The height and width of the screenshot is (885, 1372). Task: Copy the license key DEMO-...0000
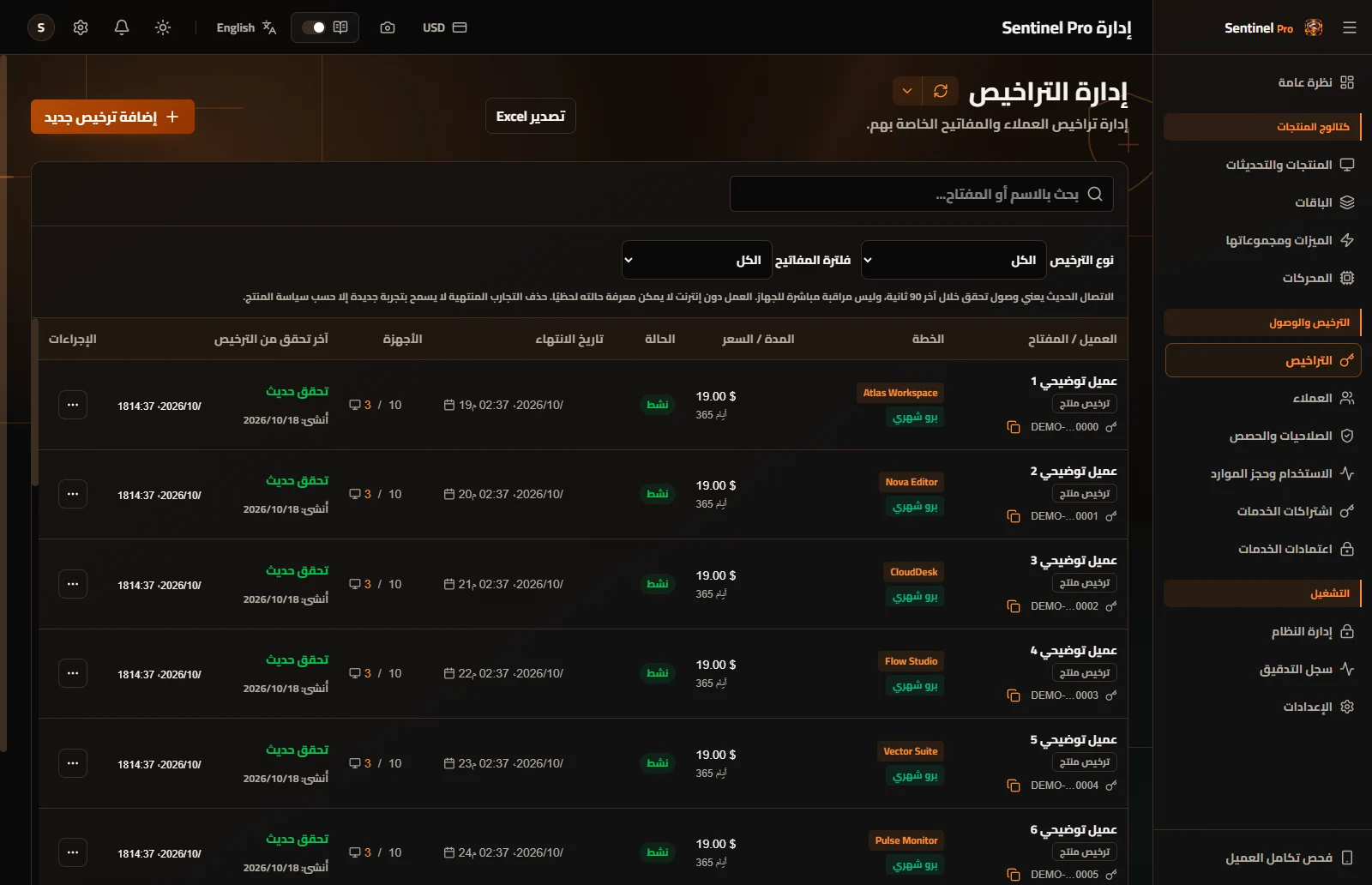1014,427
